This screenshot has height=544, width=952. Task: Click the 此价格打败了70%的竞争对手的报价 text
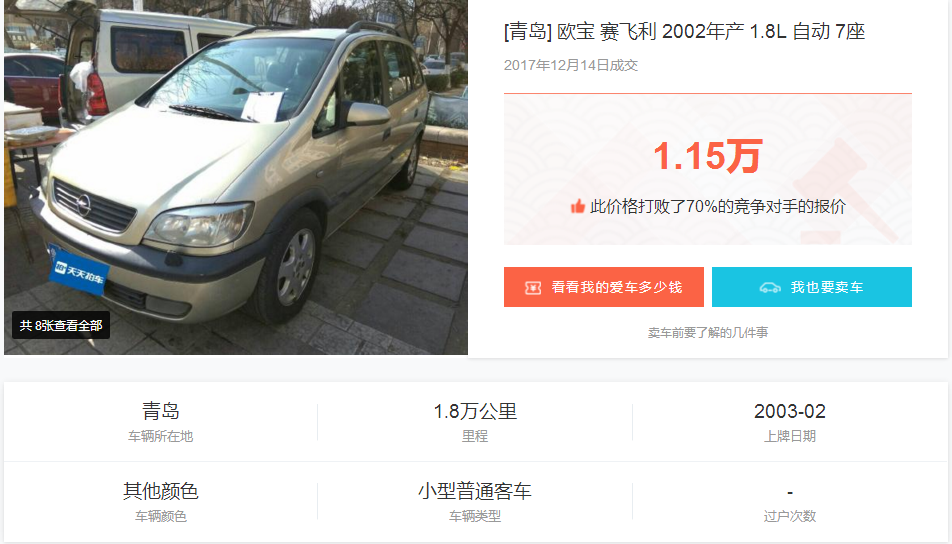point(718,206)
